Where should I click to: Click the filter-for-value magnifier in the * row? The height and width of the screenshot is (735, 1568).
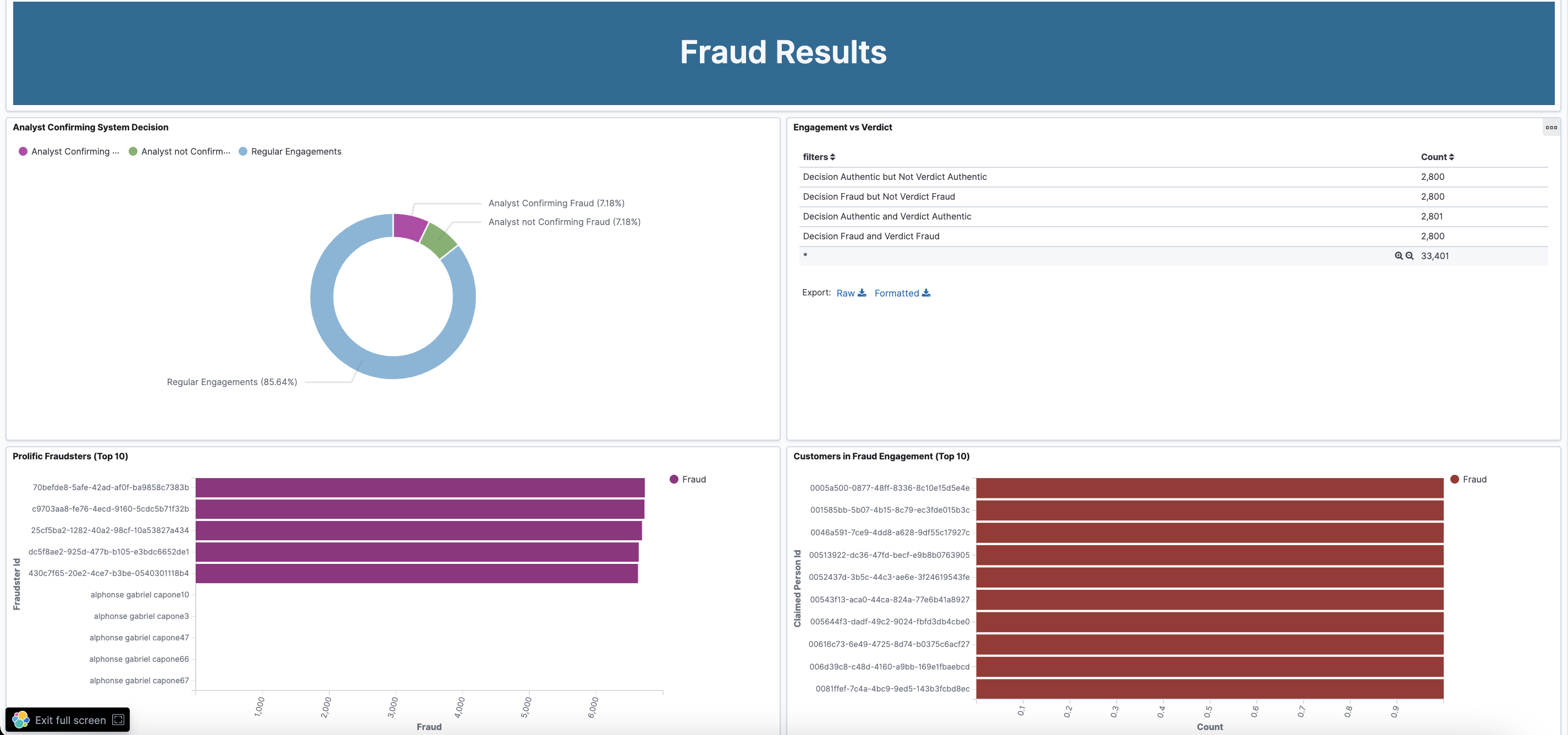coord(1398,256)
